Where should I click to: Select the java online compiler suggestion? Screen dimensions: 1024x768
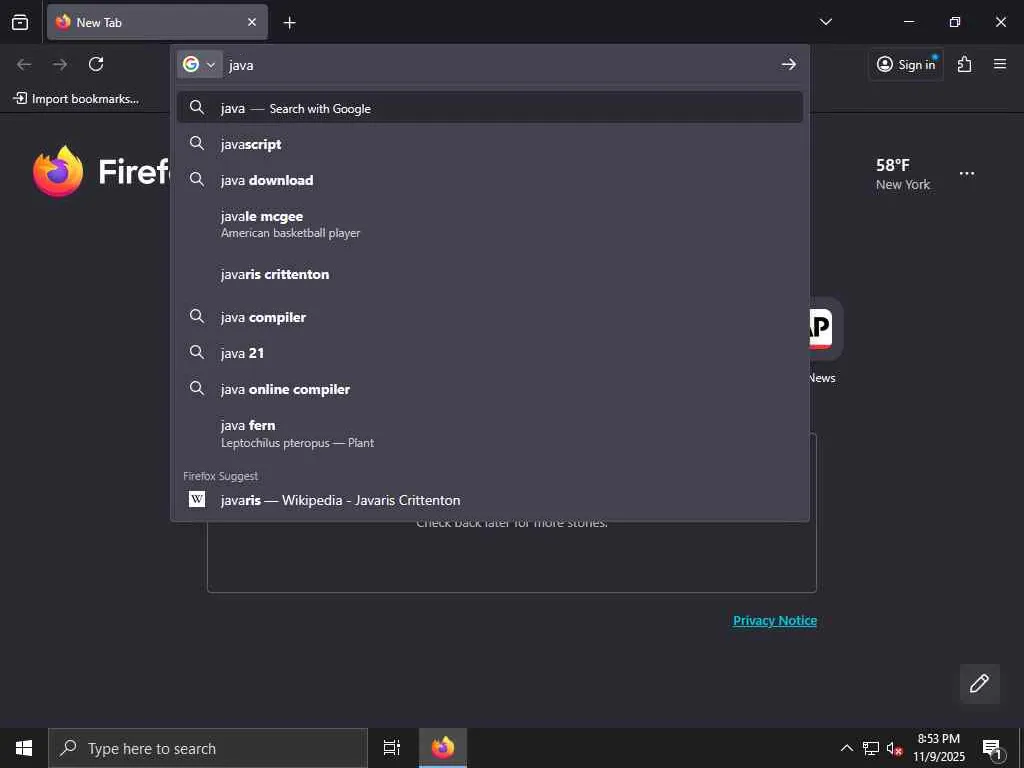tap(490, 389)
